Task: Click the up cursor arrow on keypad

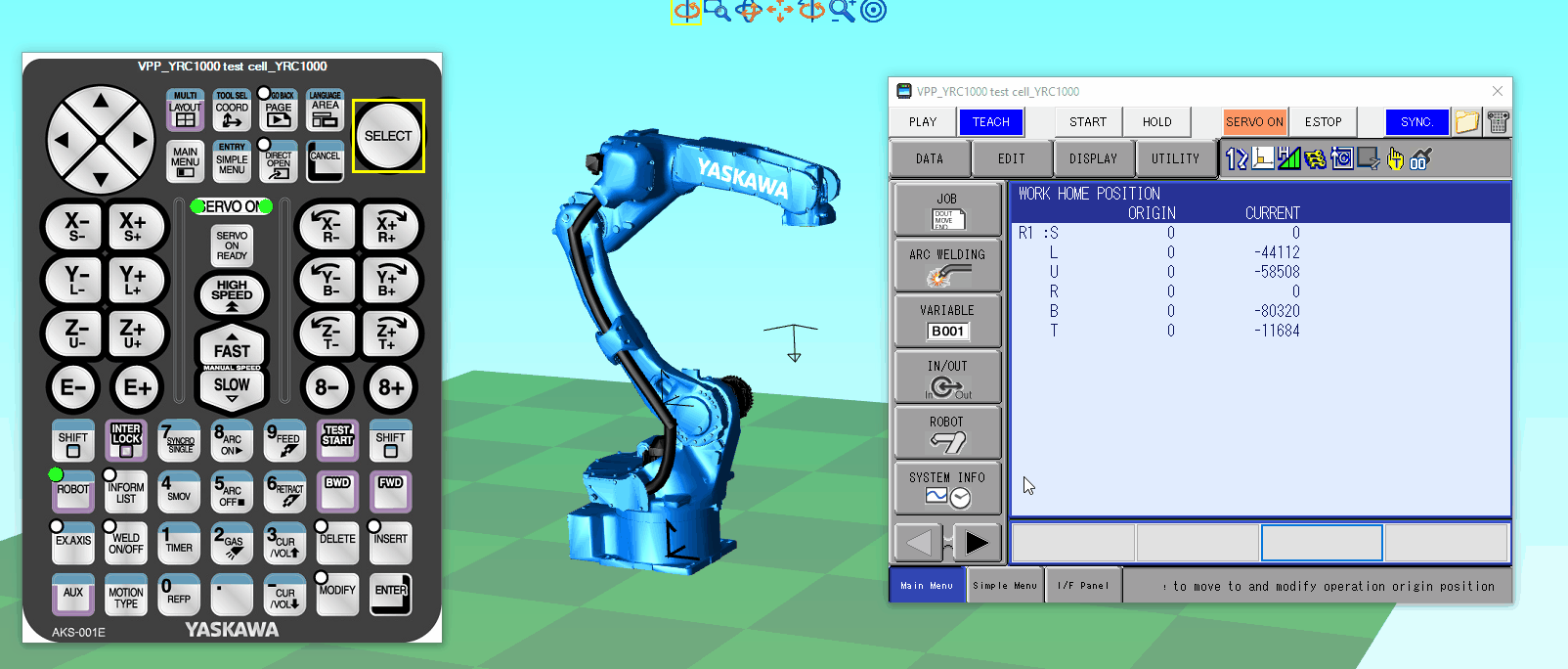Action: pyautogui.click(x=101, y=101)
